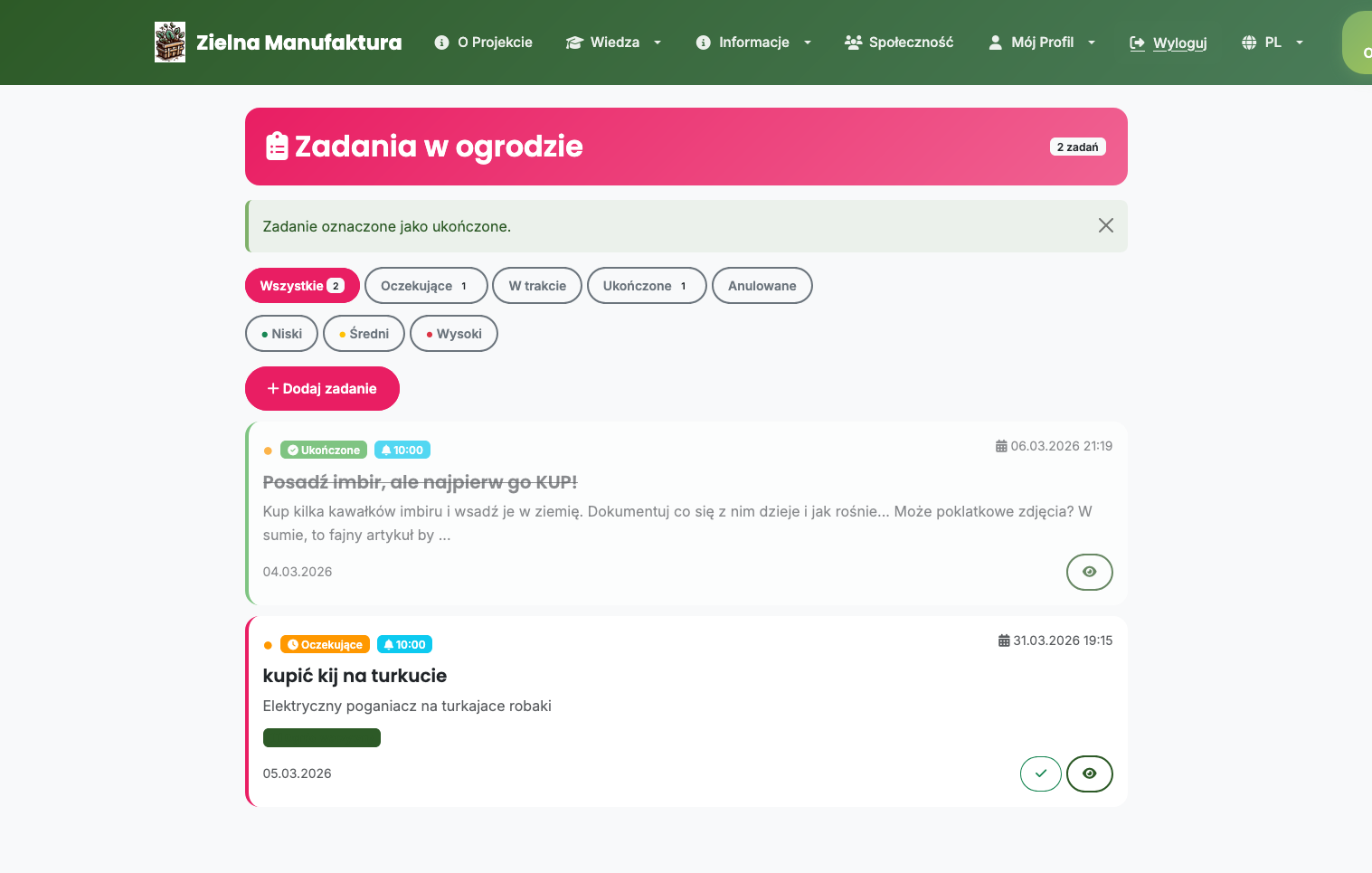This screenshot has height=873, width=1372.
Task: Filter by Wysoki priority
Action: pos(454,334)
